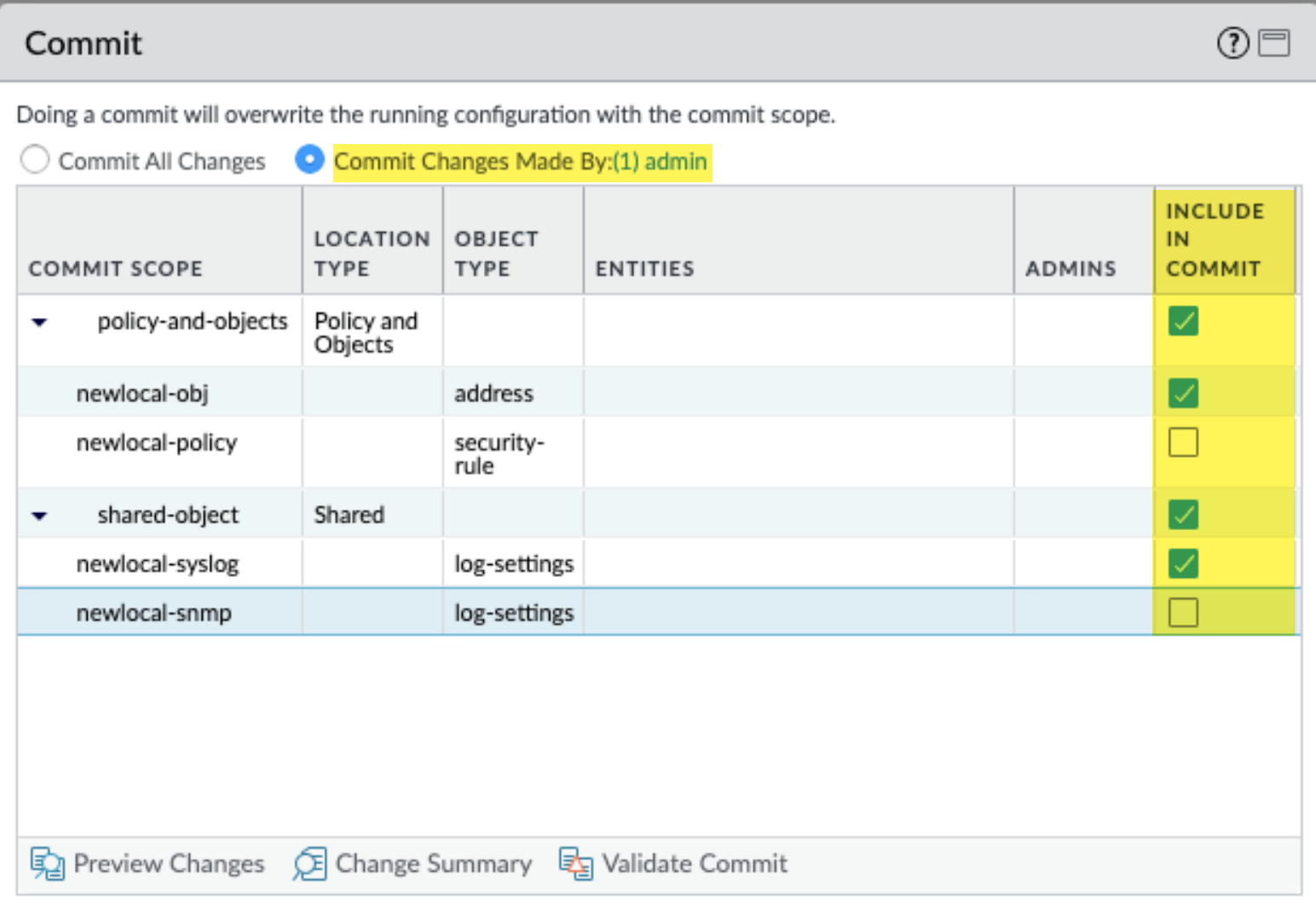Viewport: 1316px width, 905px height.
Task: Open the help question mark icon
Action: [x=1232, y=43]
